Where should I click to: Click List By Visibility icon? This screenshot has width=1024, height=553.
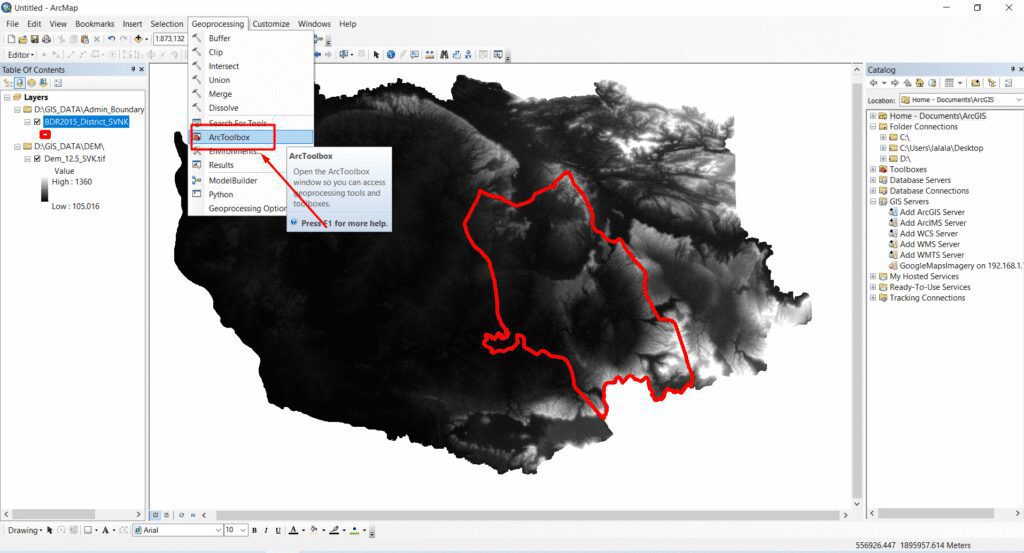coord(31,83)
